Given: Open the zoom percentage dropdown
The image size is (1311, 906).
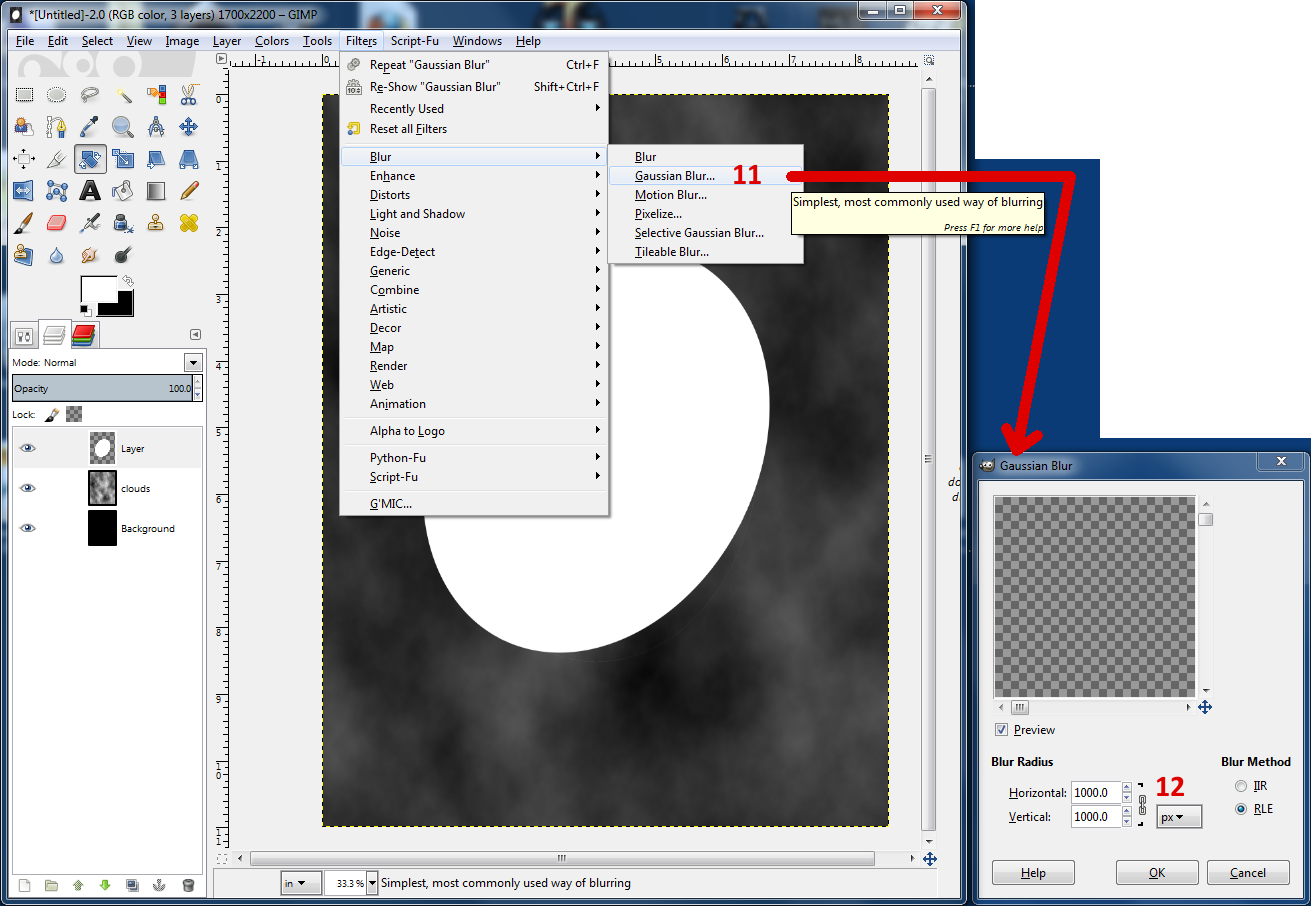Looking at the screenshot, I should pos(372,883).
